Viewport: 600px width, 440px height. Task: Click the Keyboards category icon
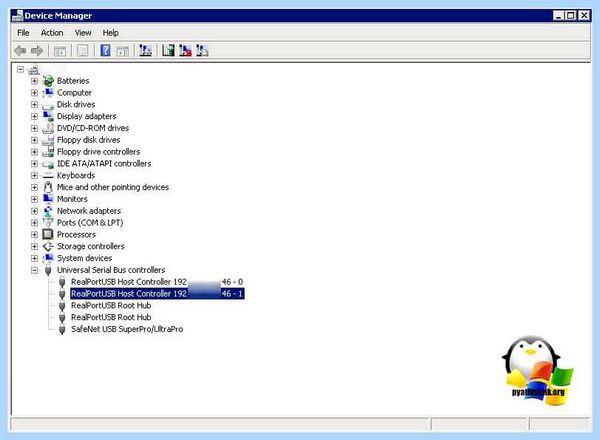click(48, 175)
